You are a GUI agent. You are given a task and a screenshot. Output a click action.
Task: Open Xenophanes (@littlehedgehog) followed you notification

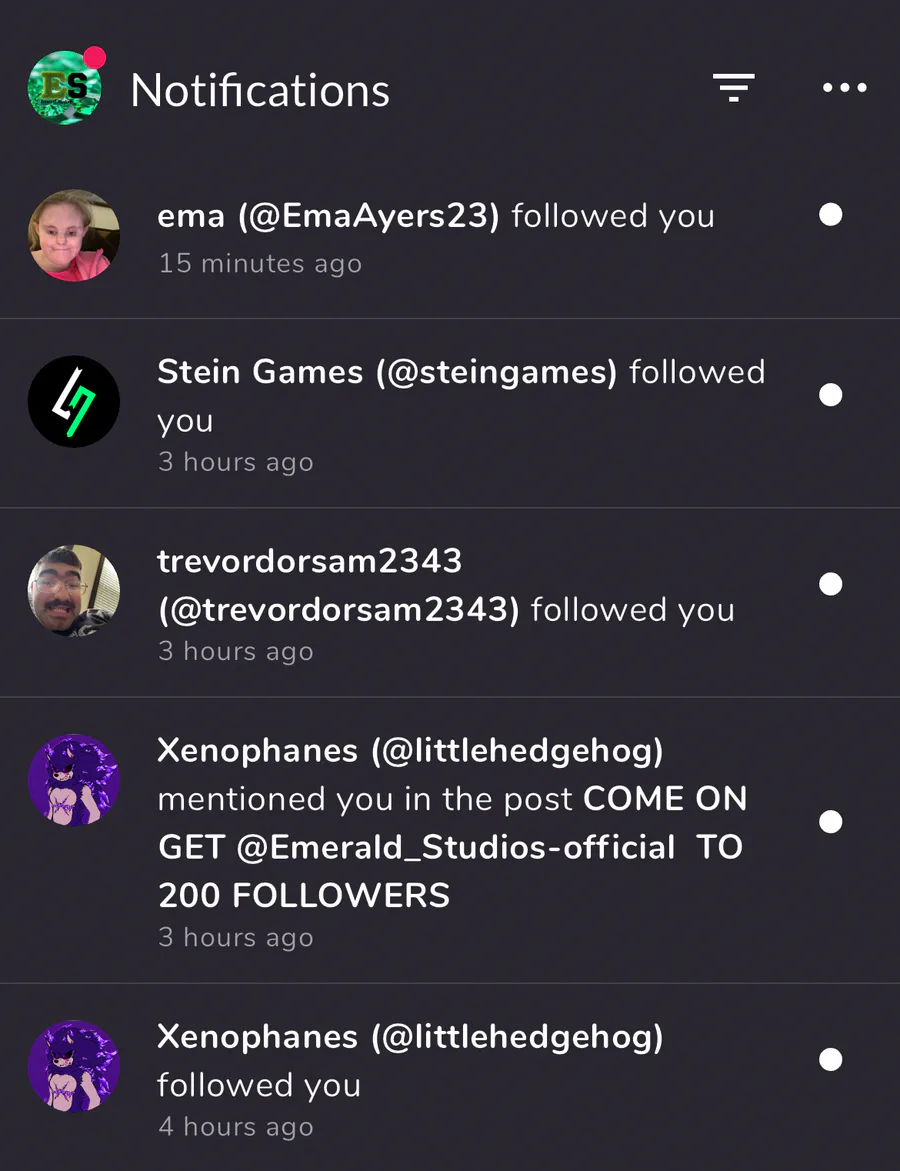[450, 1077]
